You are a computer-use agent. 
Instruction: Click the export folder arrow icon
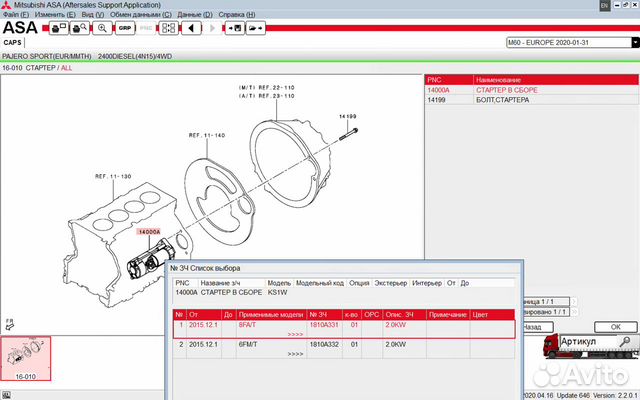[258, 28]
